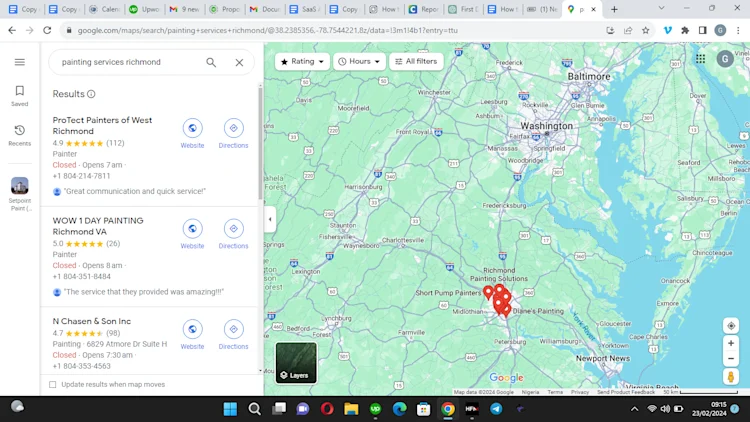Open the results list scrollbar
The width and height of the screenshot is (750, 422).
click(x=260, y=144)
